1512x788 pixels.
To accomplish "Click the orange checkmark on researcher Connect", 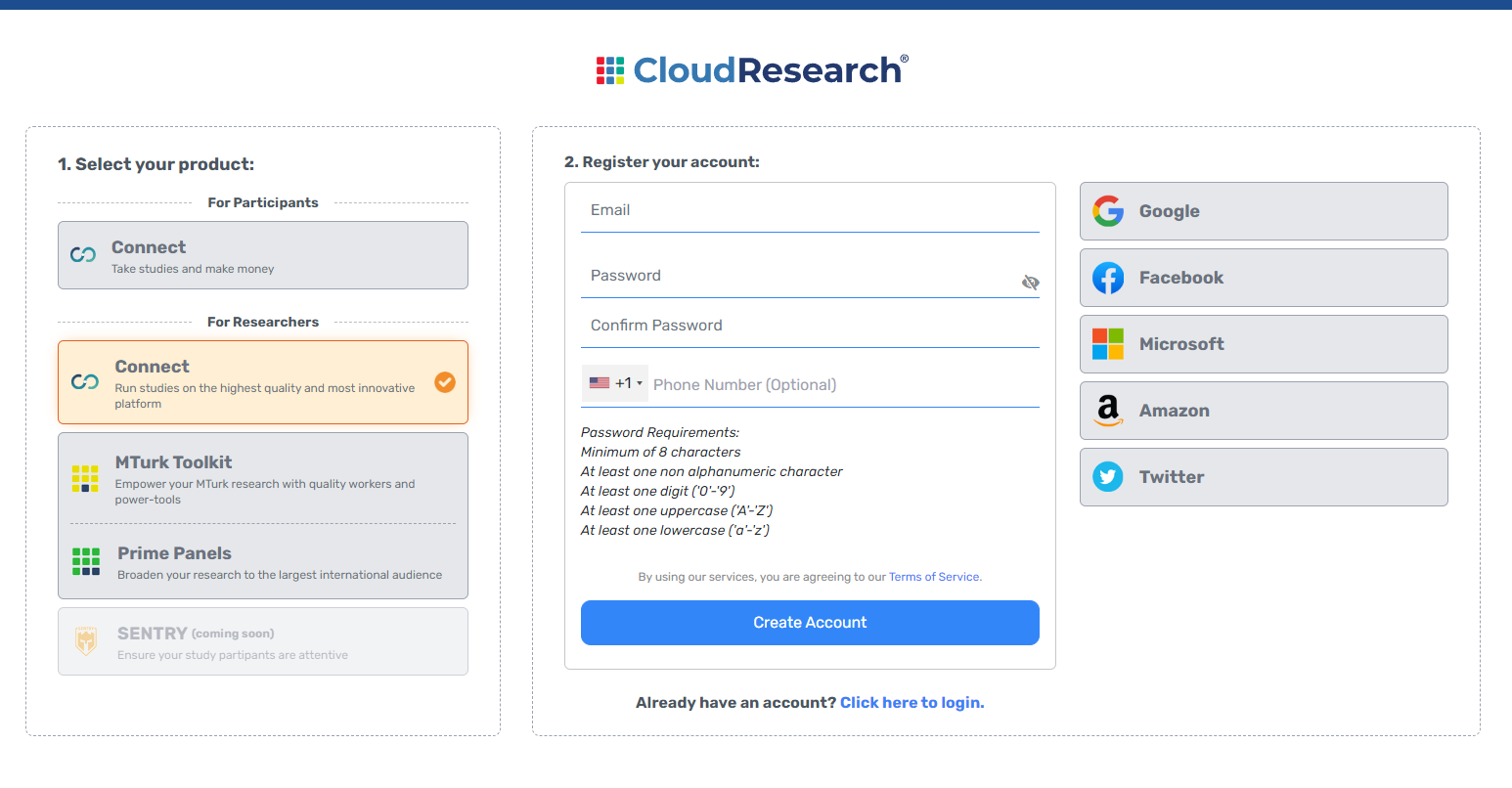I will (445, 381).
